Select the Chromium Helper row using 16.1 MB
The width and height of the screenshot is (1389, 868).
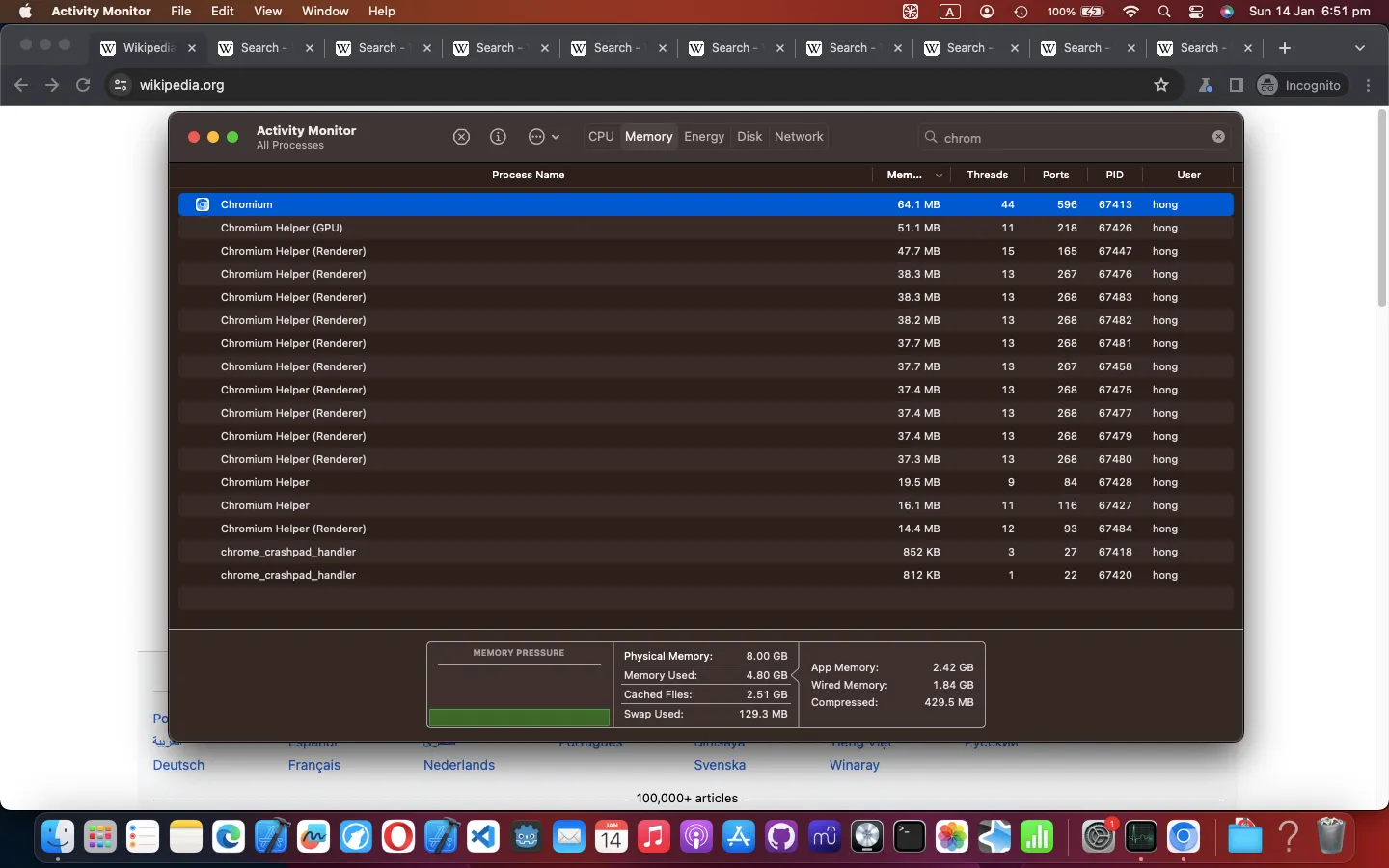(x=706, y=505)
